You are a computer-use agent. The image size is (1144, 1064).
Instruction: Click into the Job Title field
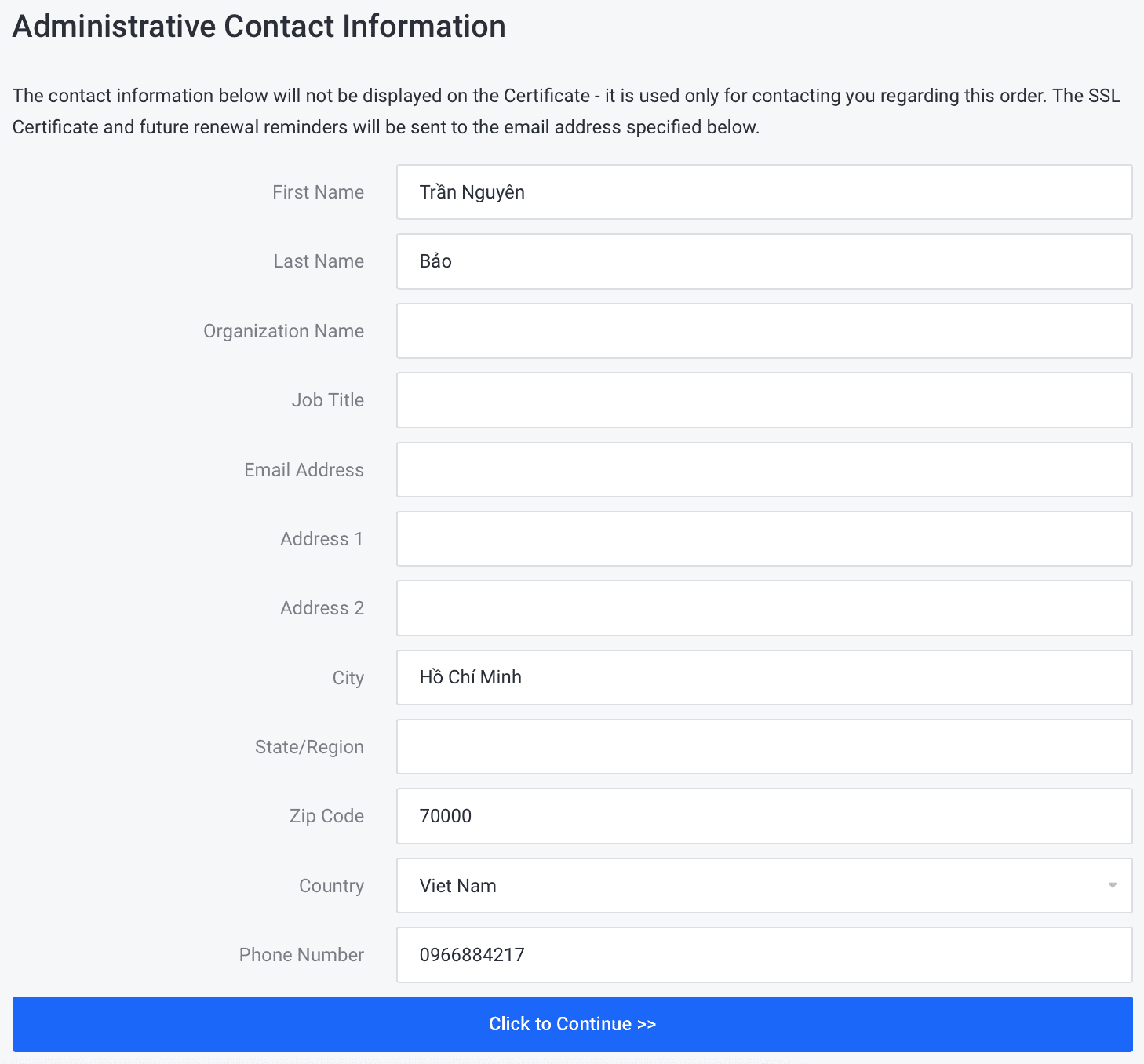pyautogui.click(x=763, y=400)
